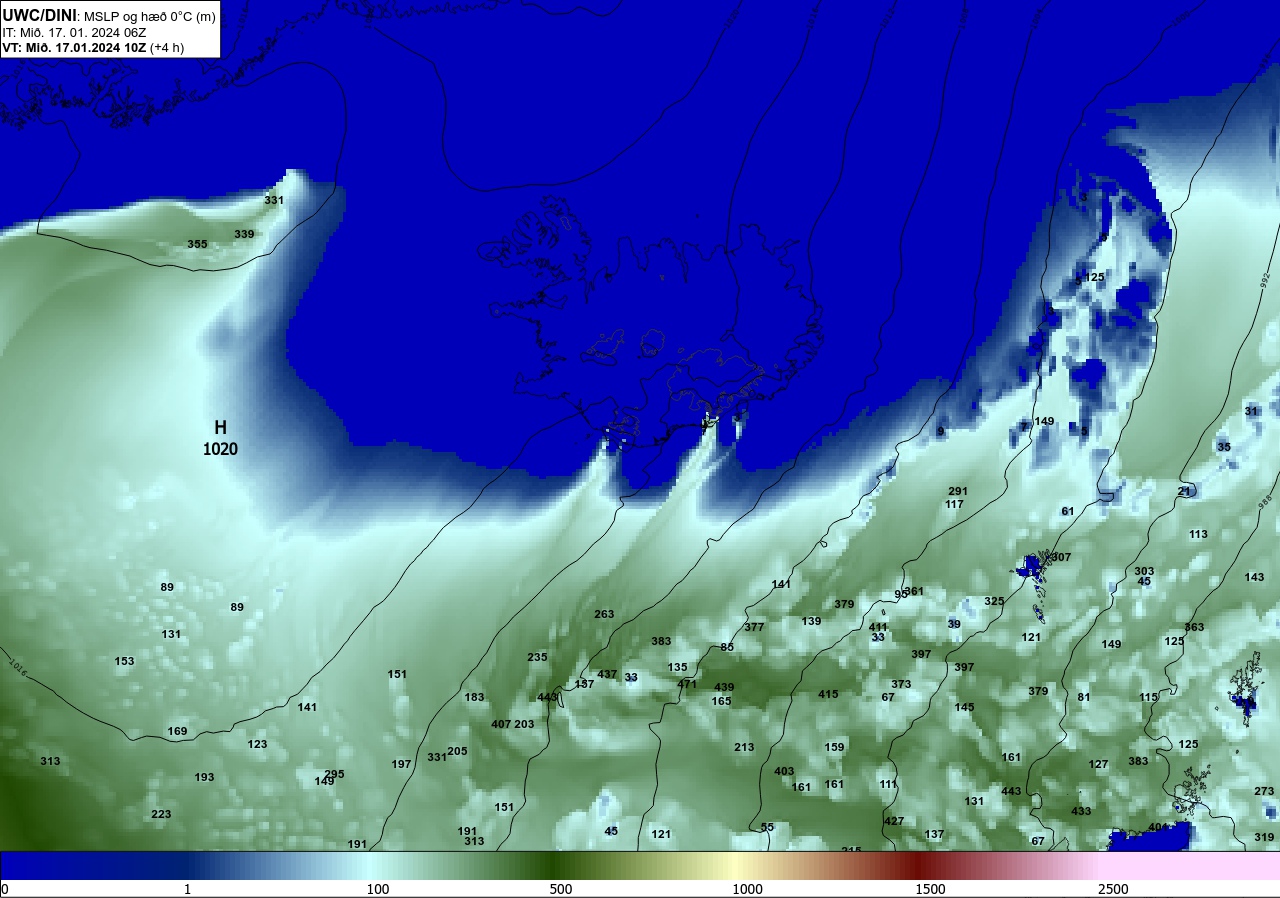
Task: Click the 2500 tick on color scale
Action: (1113, 889)
